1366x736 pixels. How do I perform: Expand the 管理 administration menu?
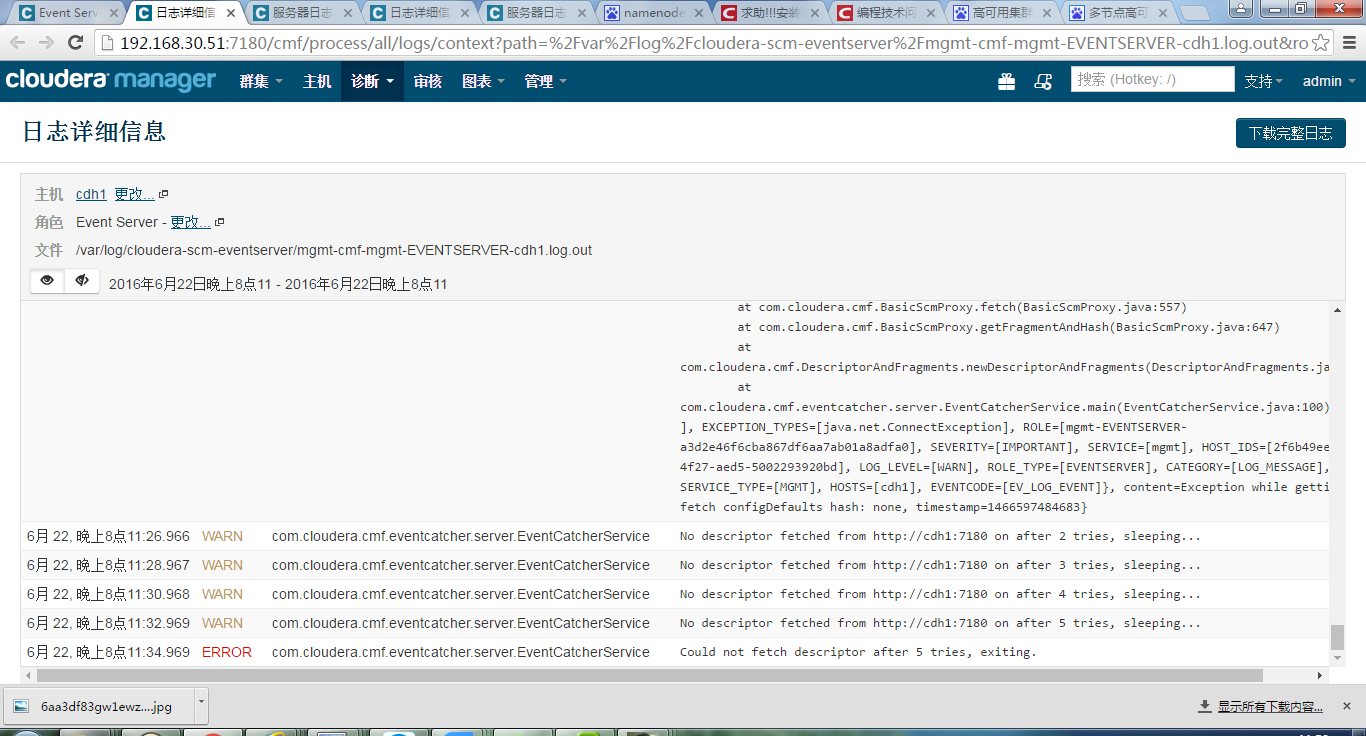point(545,81)
